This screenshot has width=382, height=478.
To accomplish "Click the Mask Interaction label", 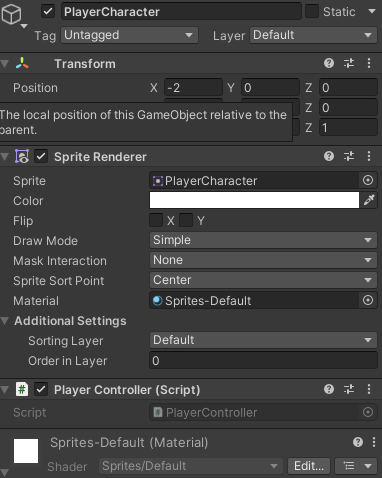I will pyautogui.click(x=60, y=261).
